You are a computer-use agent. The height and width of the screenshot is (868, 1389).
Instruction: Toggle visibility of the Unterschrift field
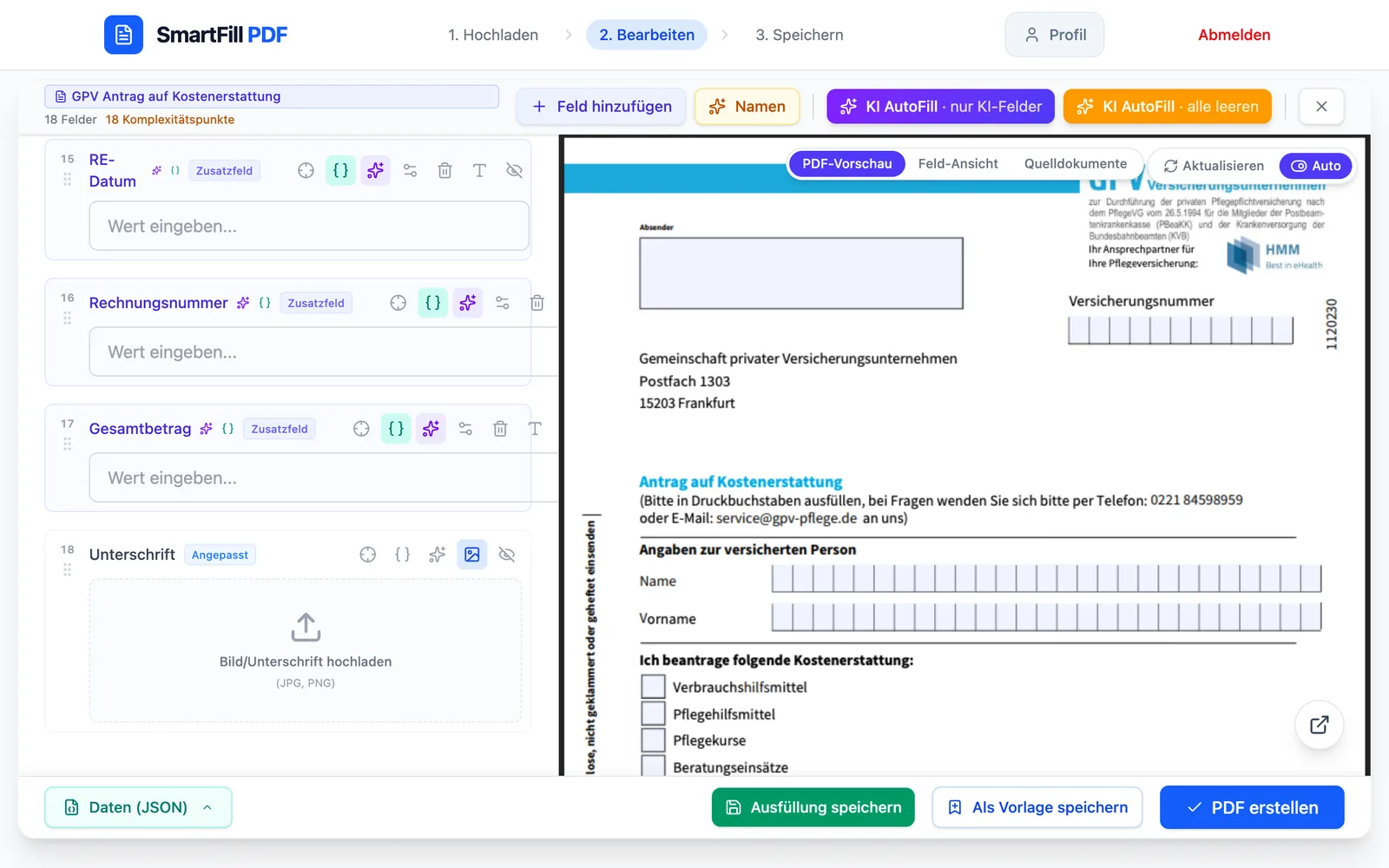point(507,555)
